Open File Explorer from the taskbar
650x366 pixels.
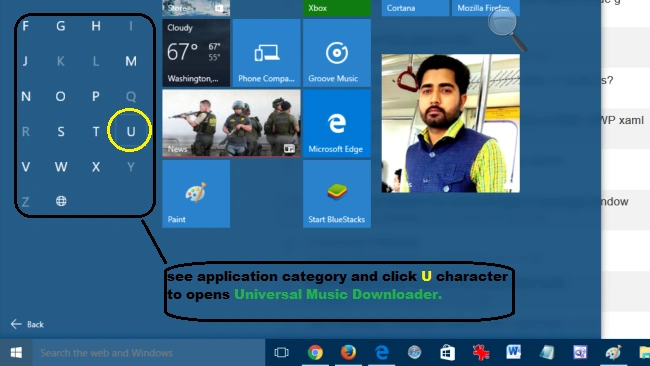point(644,353)
